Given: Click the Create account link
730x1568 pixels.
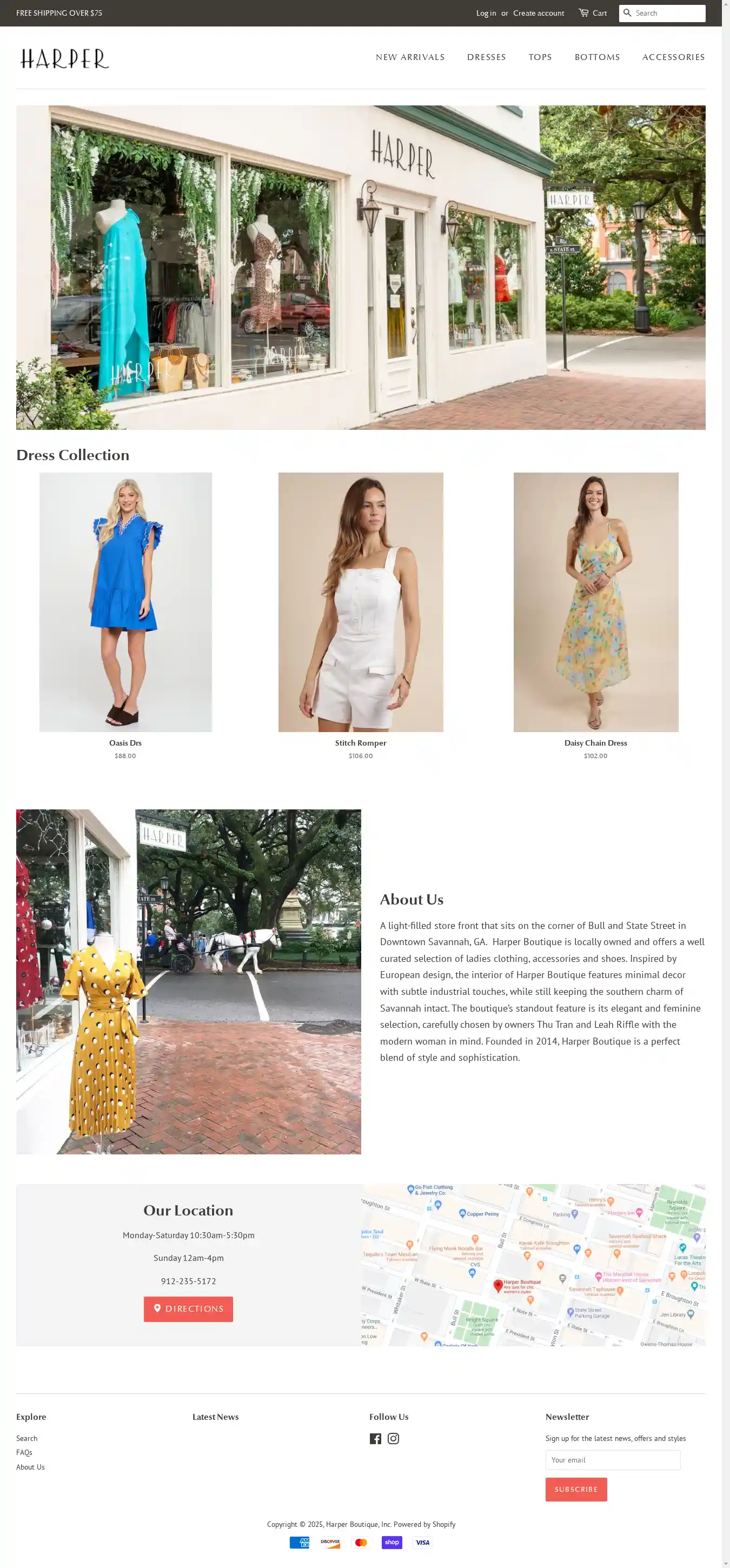Looking at the screenshot, I should pos(538,14).
